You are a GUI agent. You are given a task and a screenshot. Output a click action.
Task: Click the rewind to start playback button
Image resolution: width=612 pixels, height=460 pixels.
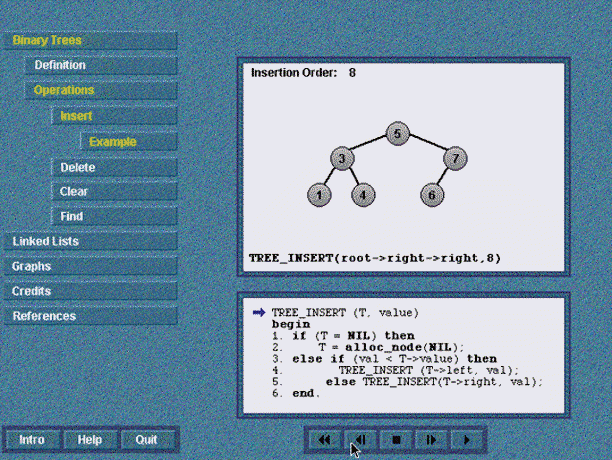point(324,440)
